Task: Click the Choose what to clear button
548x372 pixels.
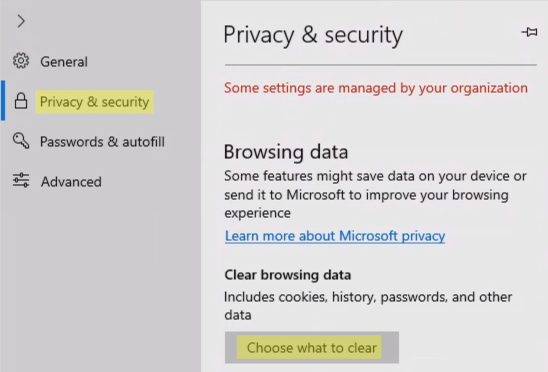Action: pos(312,348)
